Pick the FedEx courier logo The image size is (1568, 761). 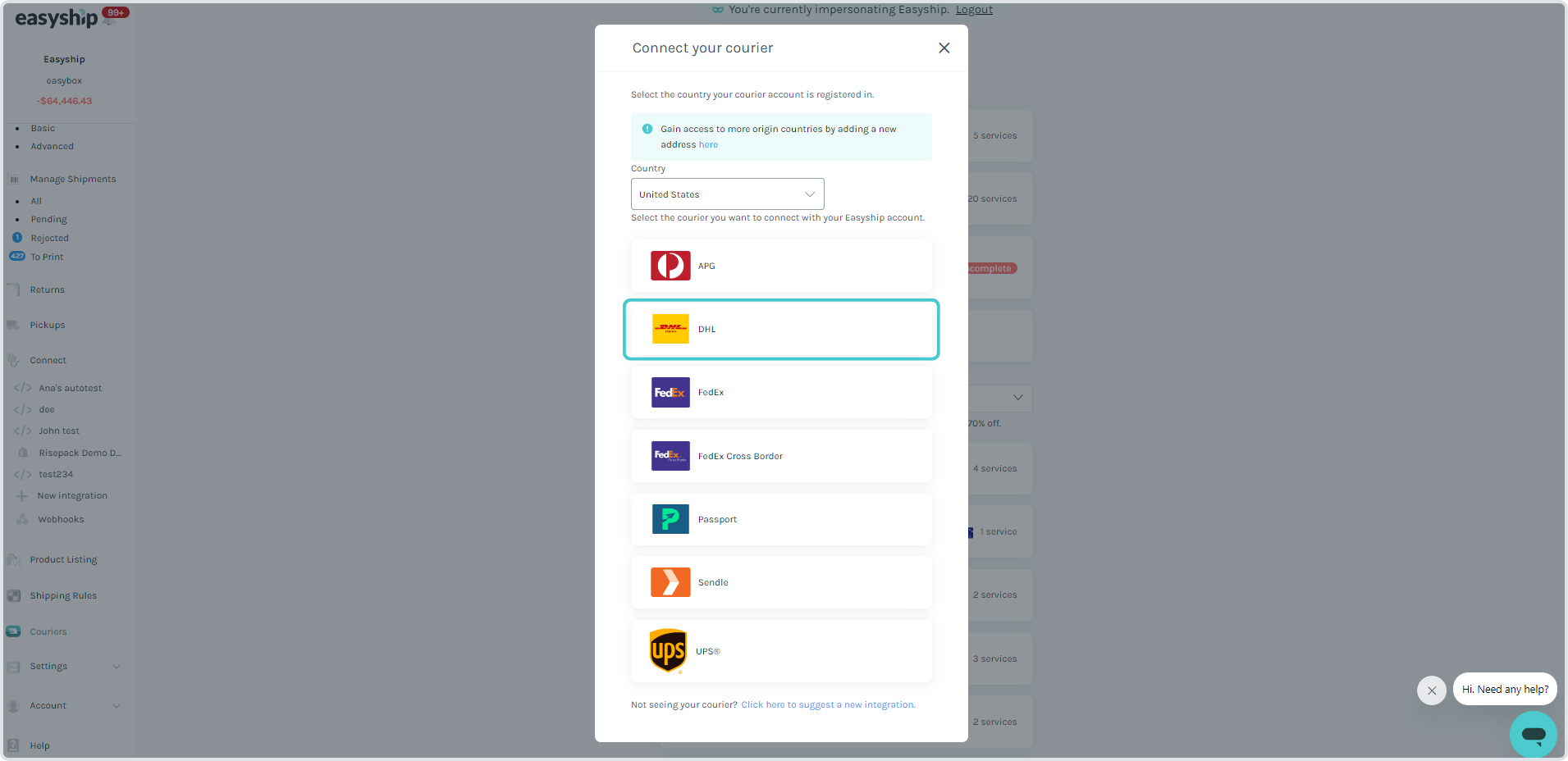(x=670, y=392)
